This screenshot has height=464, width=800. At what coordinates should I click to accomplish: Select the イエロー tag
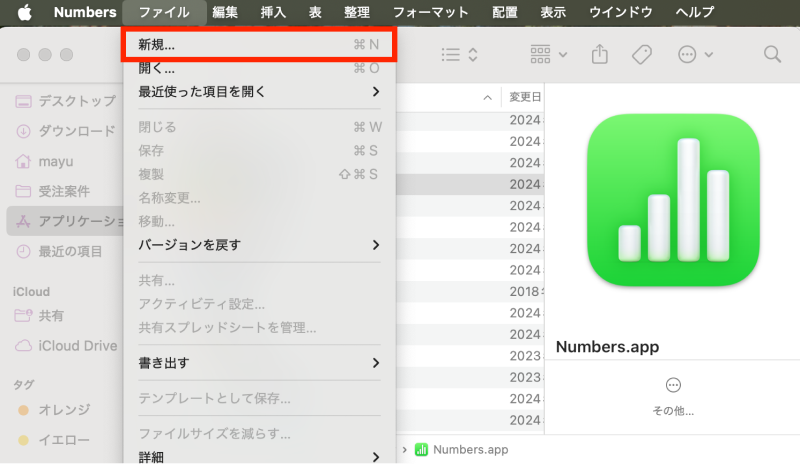click(x=66, y=440)
